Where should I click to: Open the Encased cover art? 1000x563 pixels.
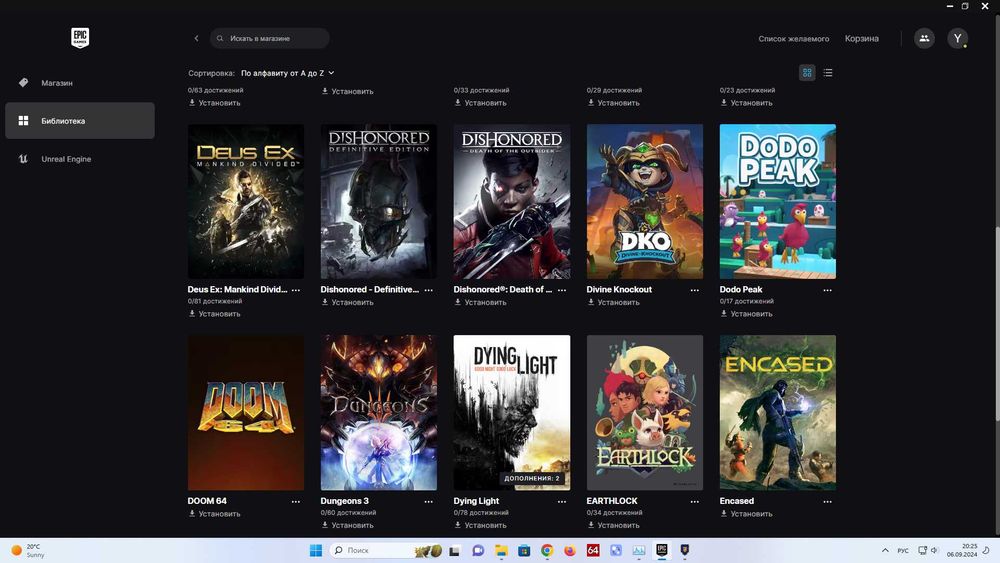(777, 413)
